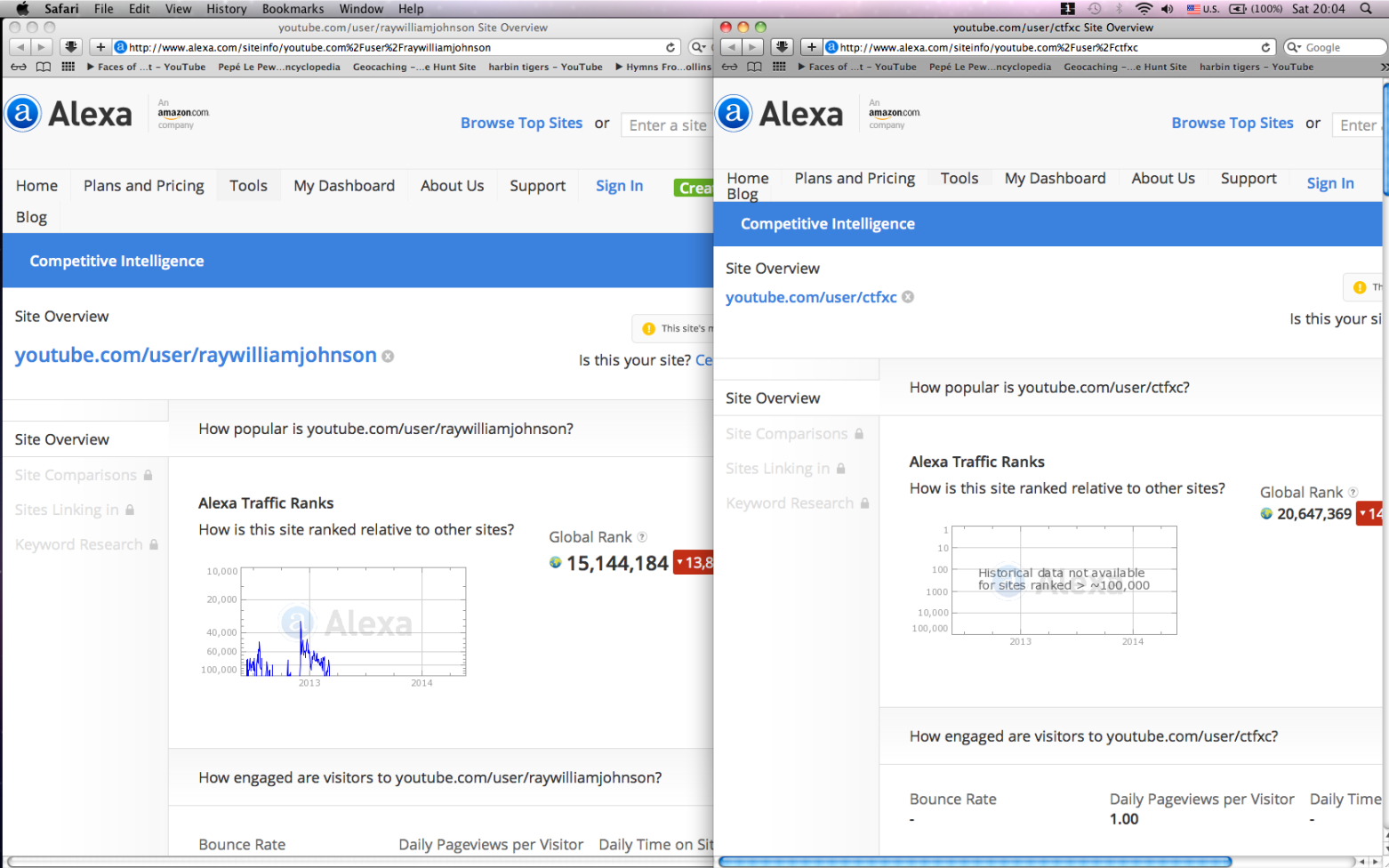Open downloads button in right Safari window
Image resolution: width=1389 pixels, height=868 pixels.
783,47
